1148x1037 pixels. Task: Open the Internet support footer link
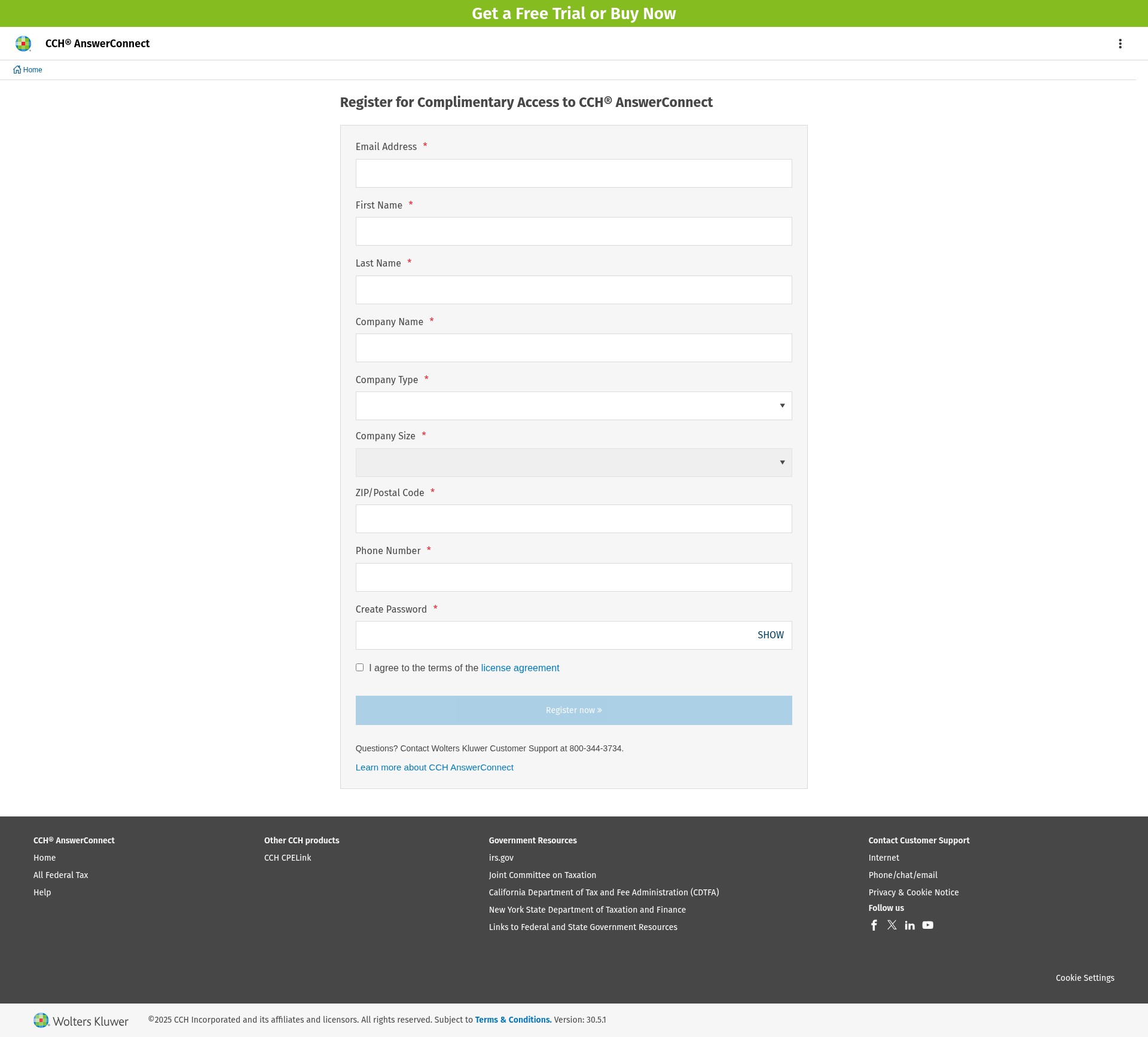click(884, 858)
